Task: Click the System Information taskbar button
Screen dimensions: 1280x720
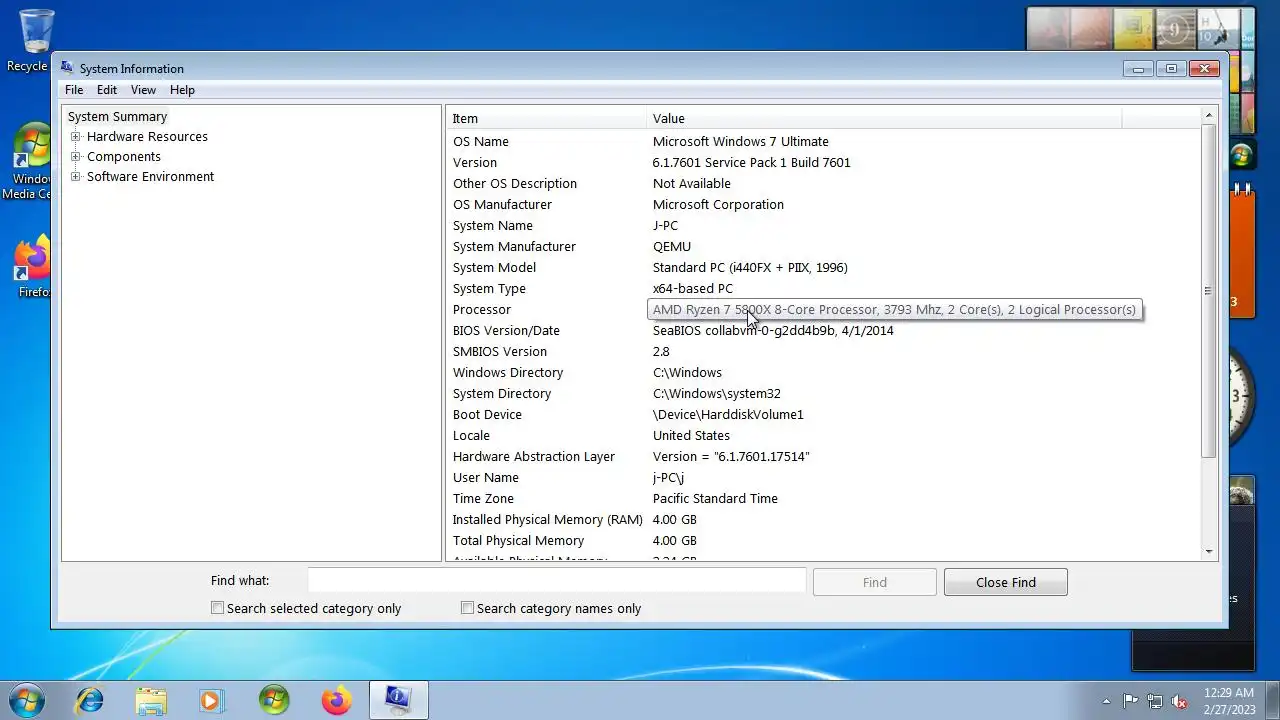Action: 398,700
